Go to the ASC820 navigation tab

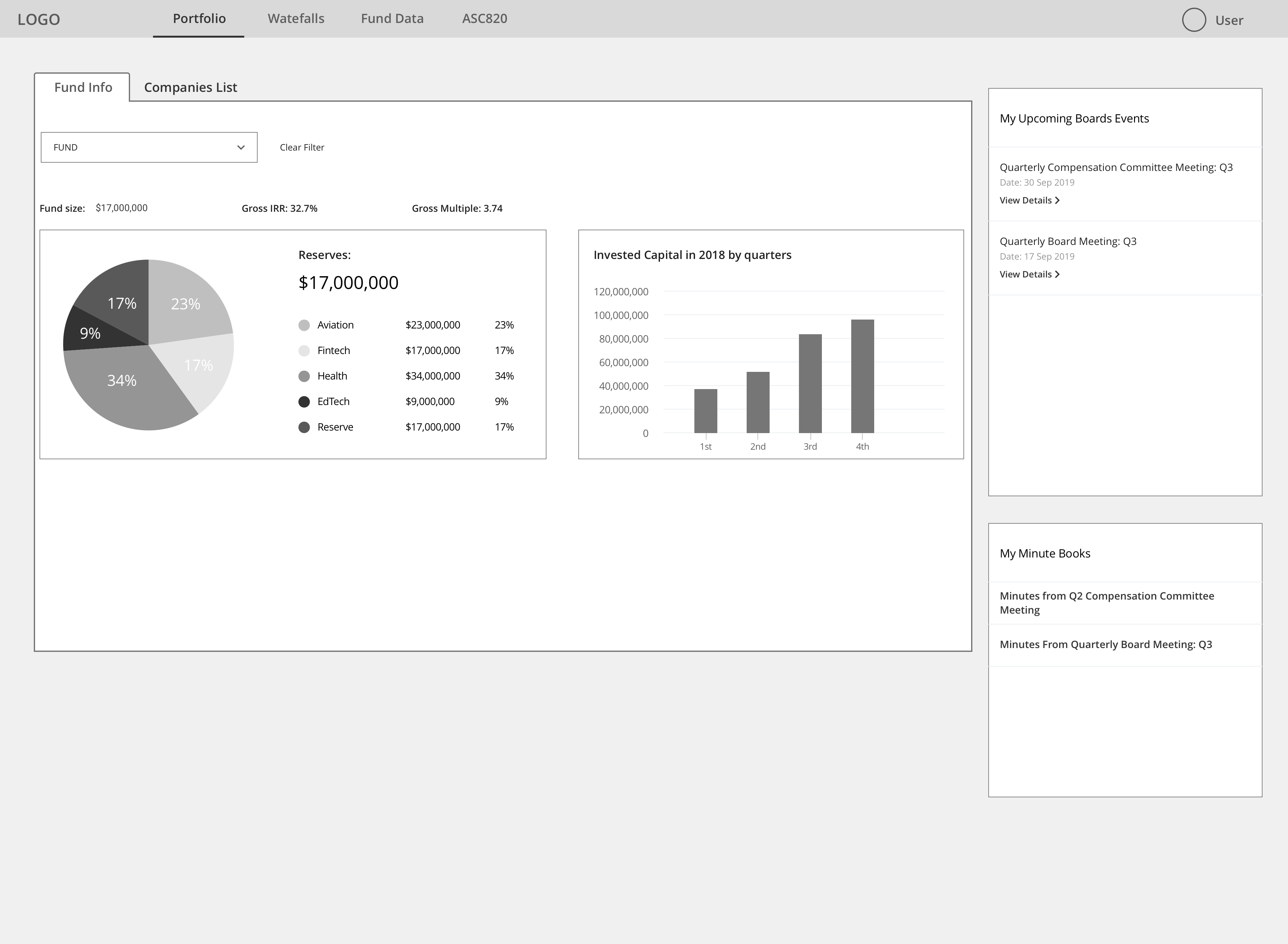(x=484, y=19)
